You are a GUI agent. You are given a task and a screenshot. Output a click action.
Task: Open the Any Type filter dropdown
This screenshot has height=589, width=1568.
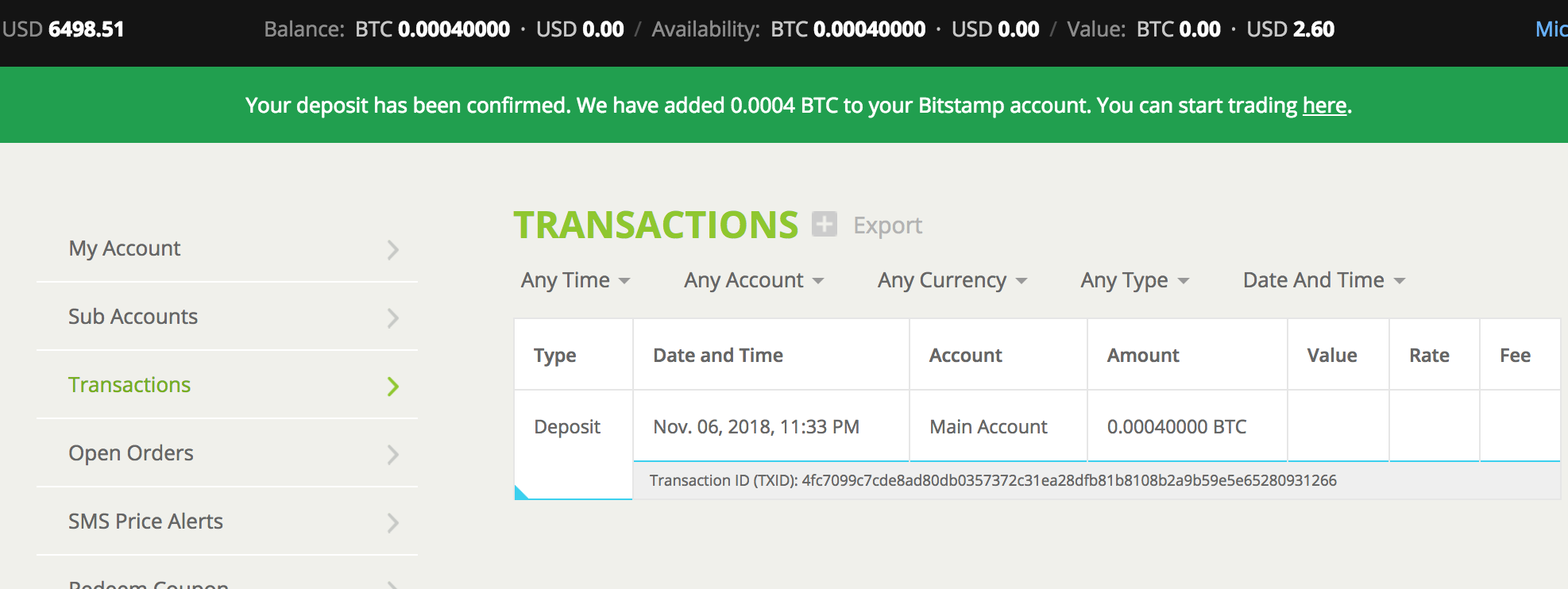click(x=1135, y=280)
